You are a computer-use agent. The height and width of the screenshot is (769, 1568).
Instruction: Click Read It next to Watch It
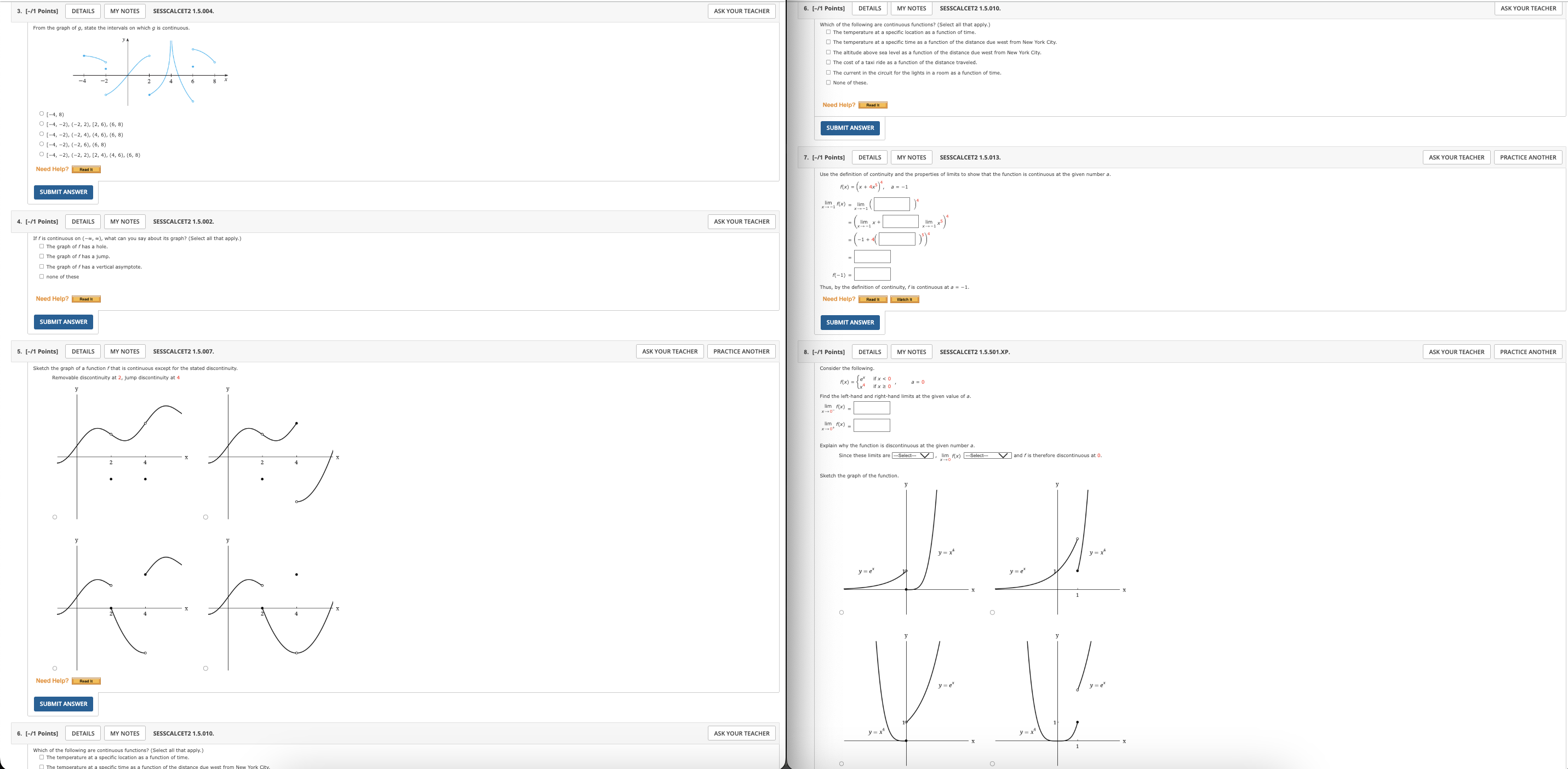(872, 300)
